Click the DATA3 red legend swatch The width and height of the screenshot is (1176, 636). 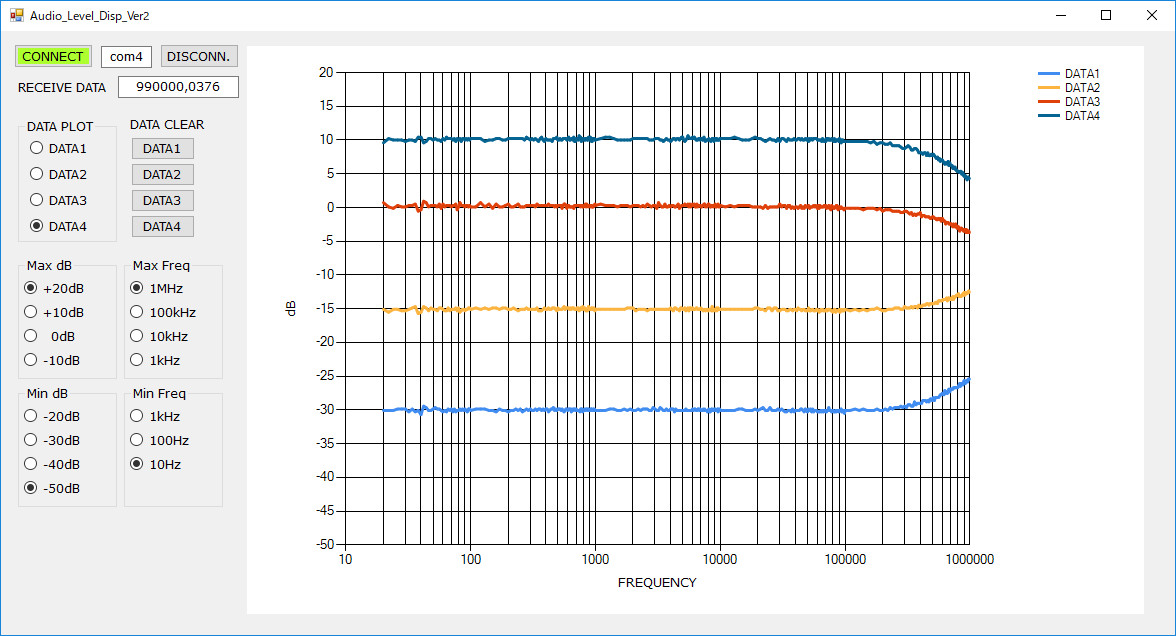tap(1049, 102)
